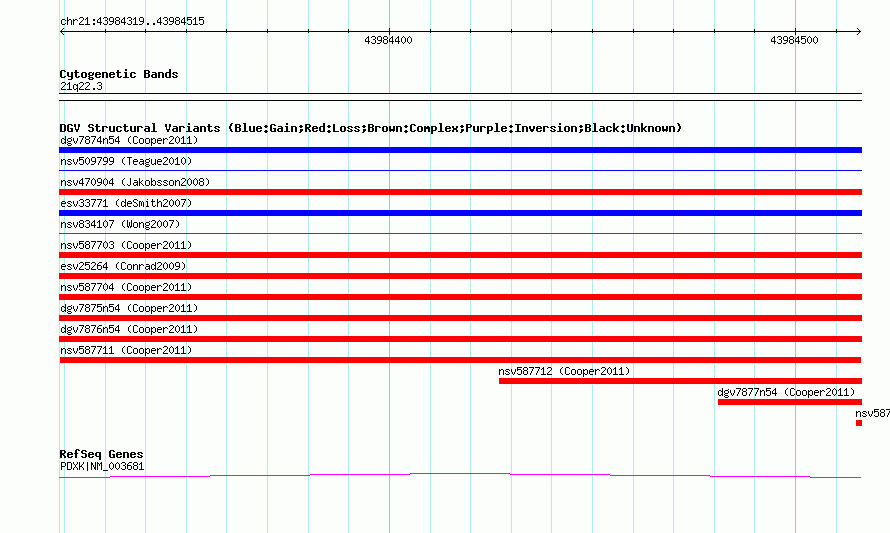Open the RefSeq Genes track title
This screenshot has height=533, width=890.
(x=101, y=454)
